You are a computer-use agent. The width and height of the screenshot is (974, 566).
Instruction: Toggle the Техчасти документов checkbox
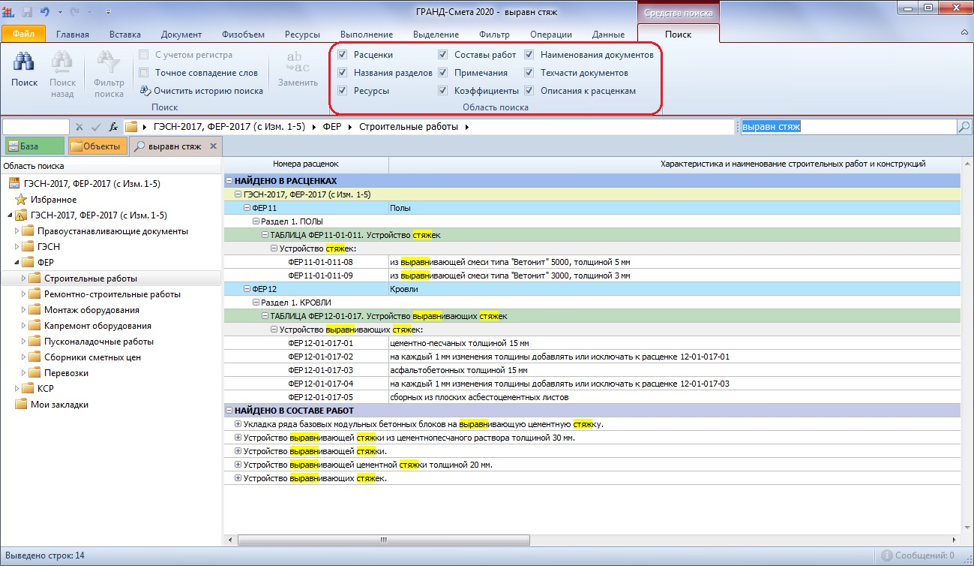point(529,73)
